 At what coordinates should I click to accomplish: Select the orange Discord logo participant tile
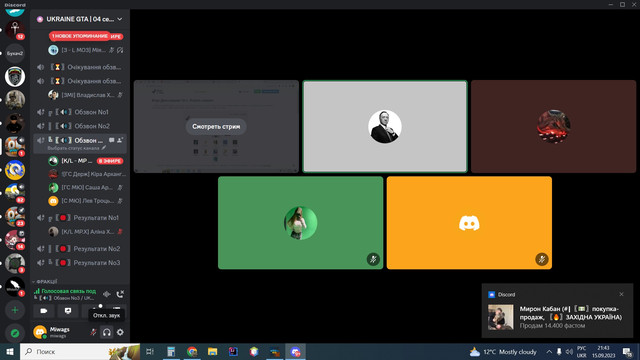[x=469, y=223]
